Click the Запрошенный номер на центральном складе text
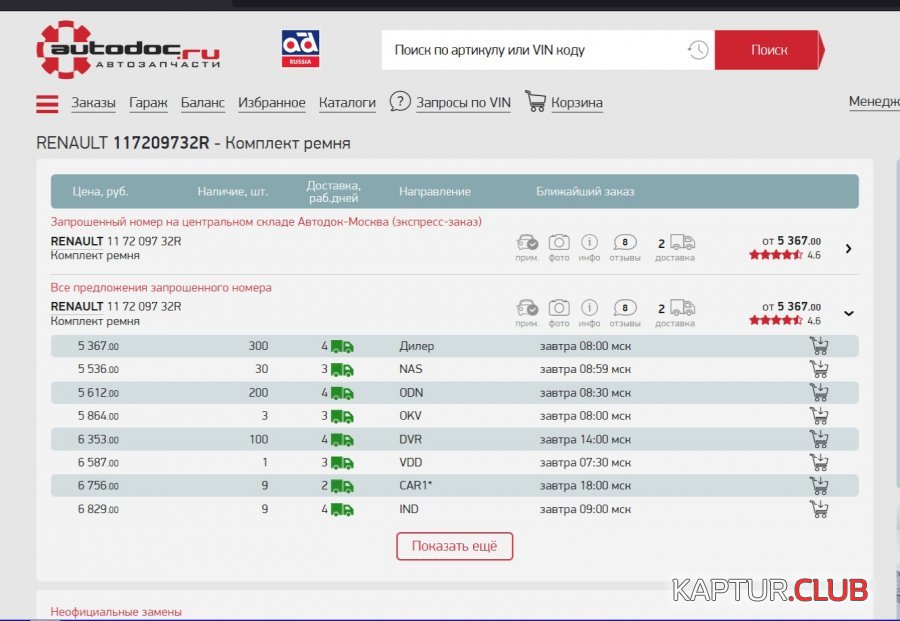Image resolution: width=900 pixels, height=621 pixels. point(266,222)
